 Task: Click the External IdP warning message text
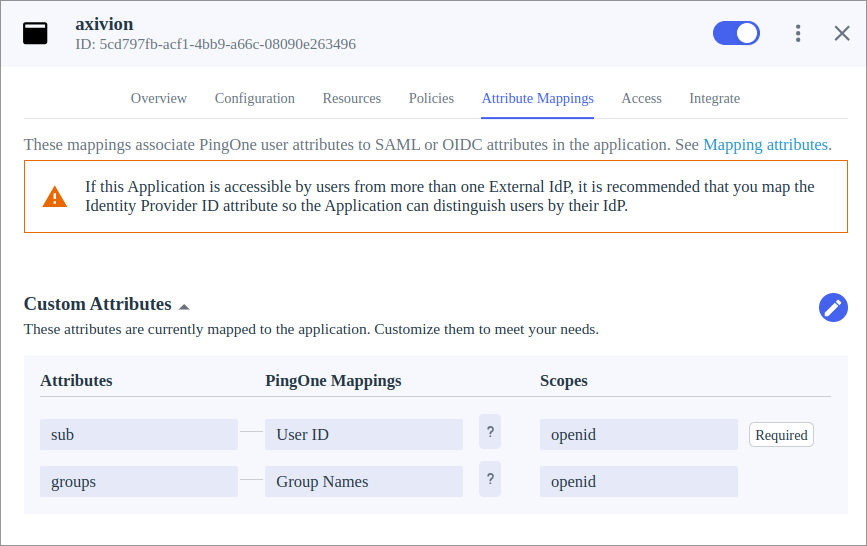(x=450, y=196)
